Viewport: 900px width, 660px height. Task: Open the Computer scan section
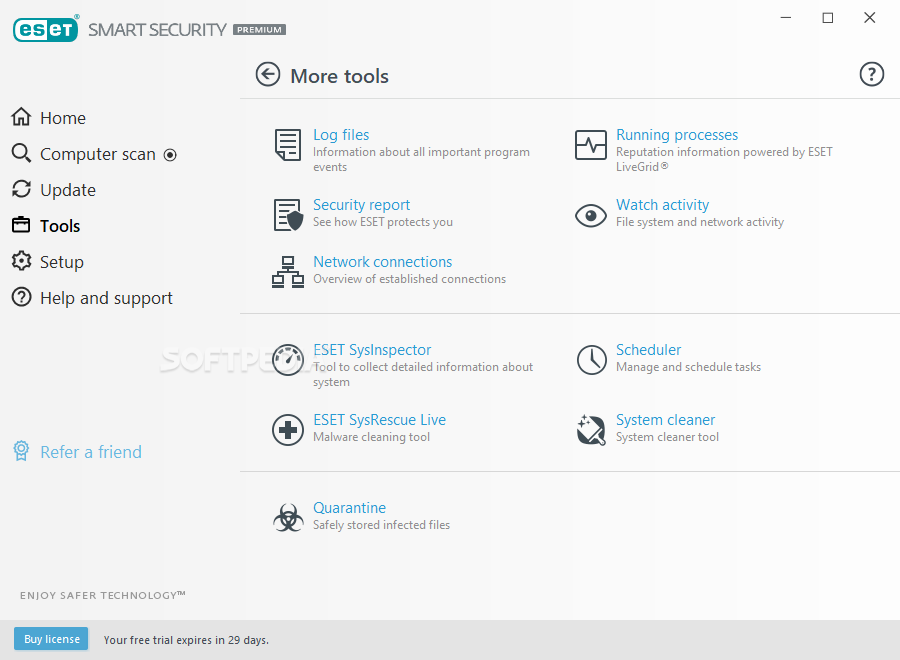click(98, 154)
